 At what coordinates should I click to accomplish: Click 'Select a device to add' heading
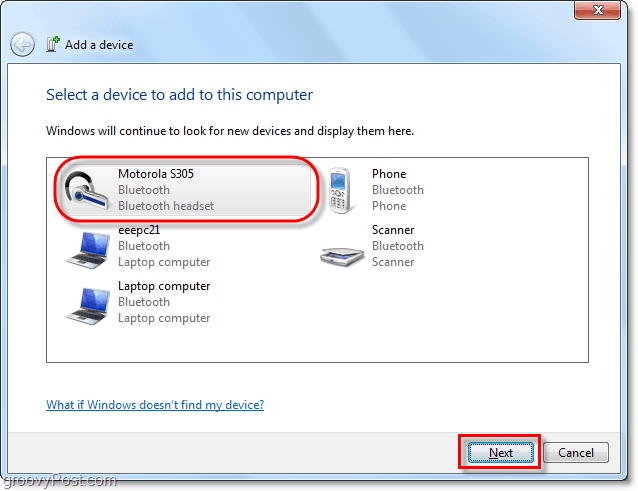click(x=179, y=95)
